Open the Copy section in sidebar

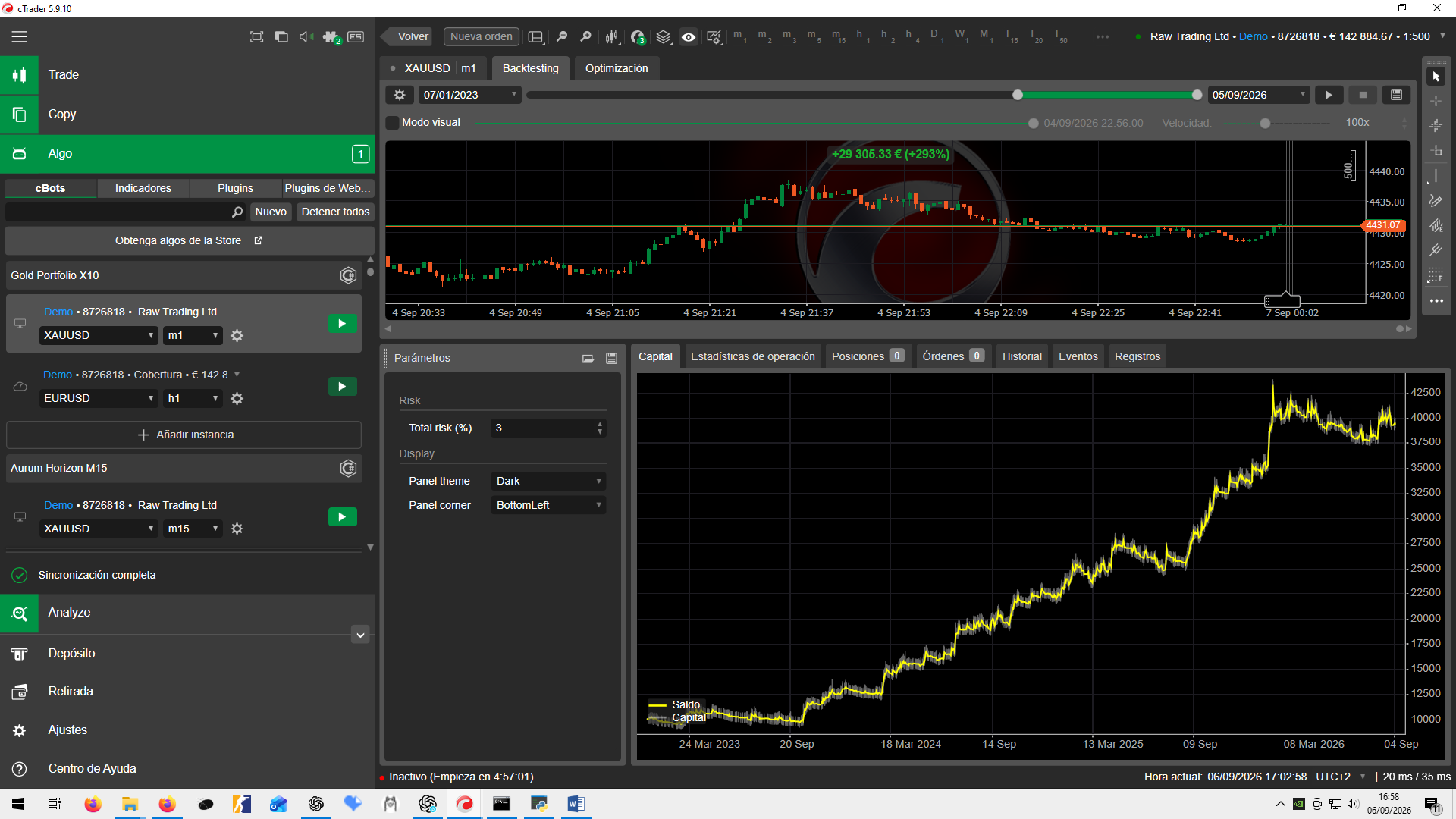tap(187, 115)
